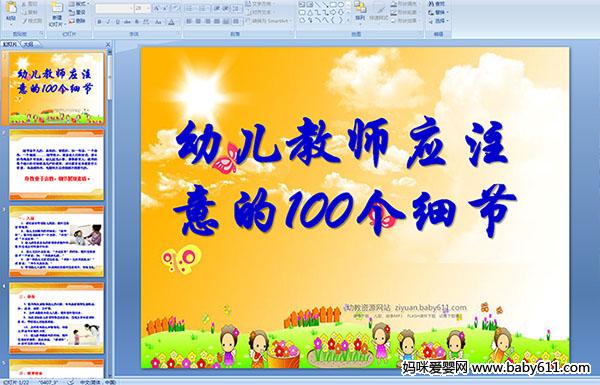Toggle text Shadow formatting
This screenshot has height=385, width=600.
click(x=137, y=22)
